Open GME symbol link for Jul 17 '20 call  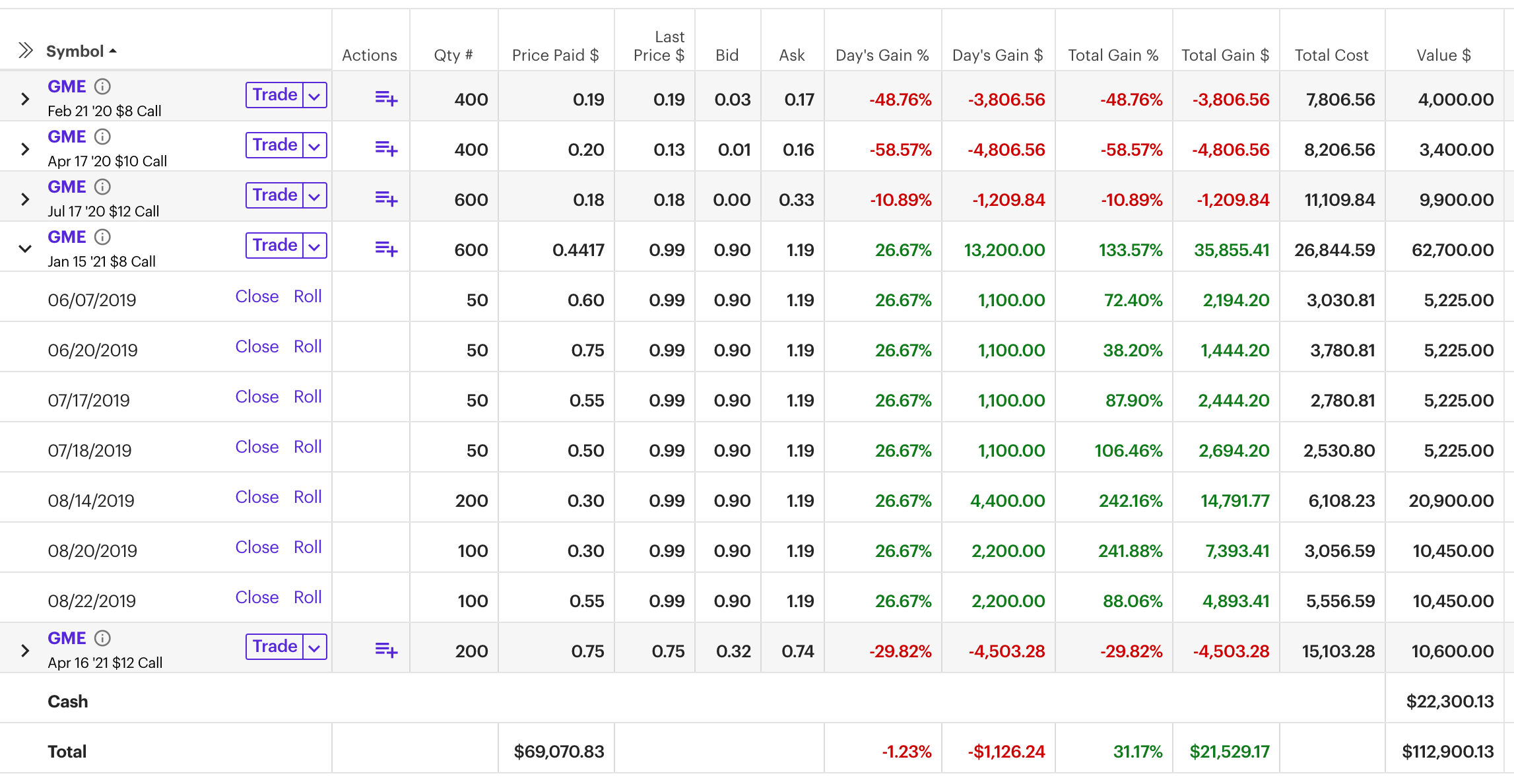pyautogui.click(x=67, y=187)
